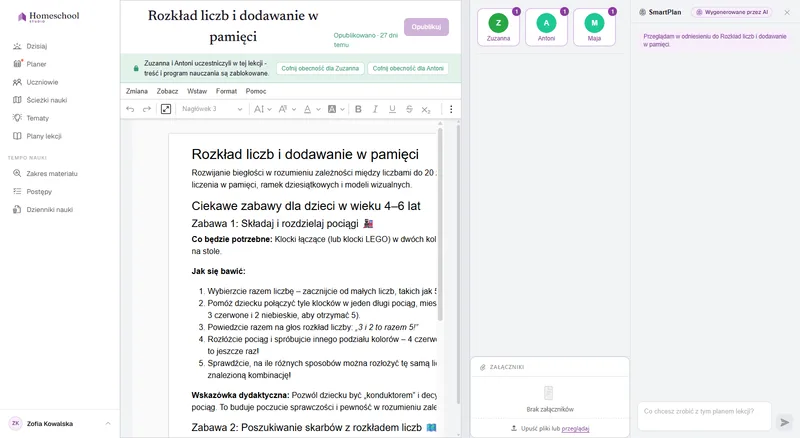Image resolution: width=800 pixels, height=438 pixels.
Task: Undo the last editor change
Action: [x=130, y=109]
